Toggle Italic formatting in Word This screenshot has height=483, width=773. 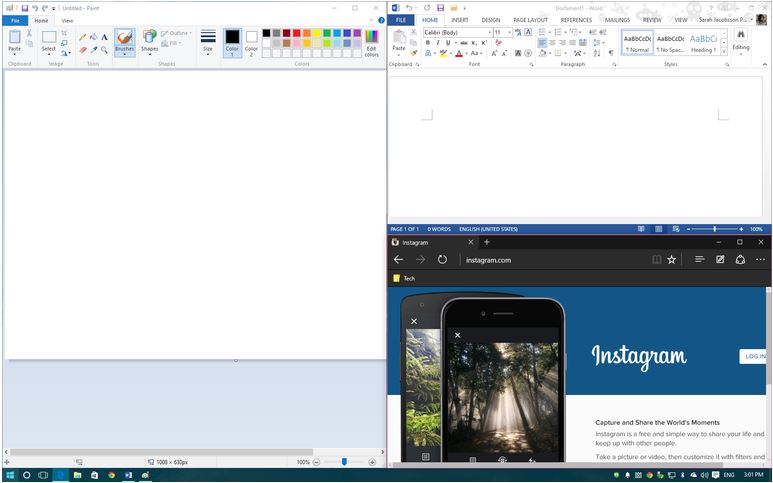point(438,43)
